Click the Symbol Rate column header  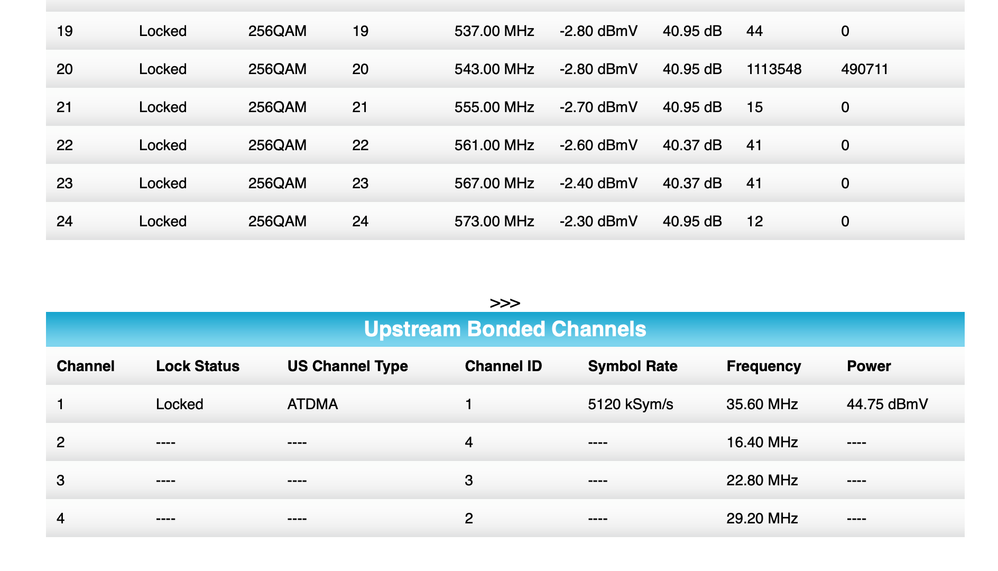tap(632, 366)
